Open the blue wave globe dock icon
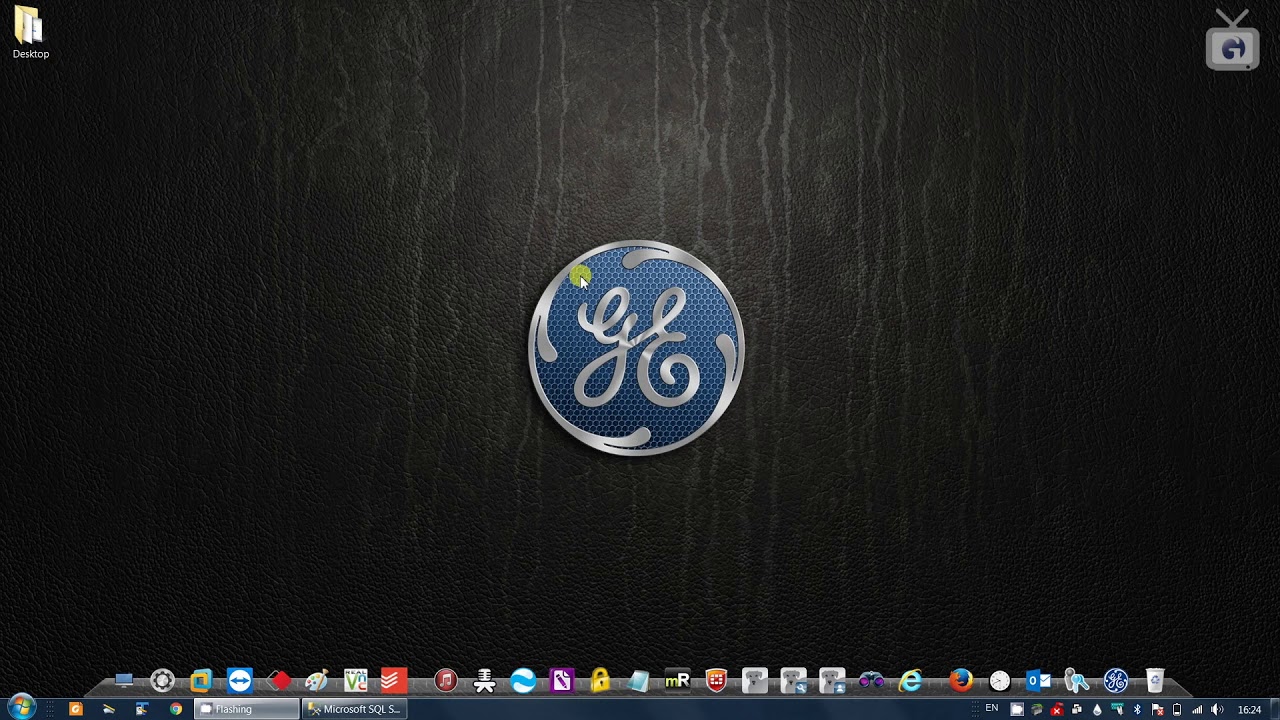This screenshot has height=720, width=1280. (523, 681)
